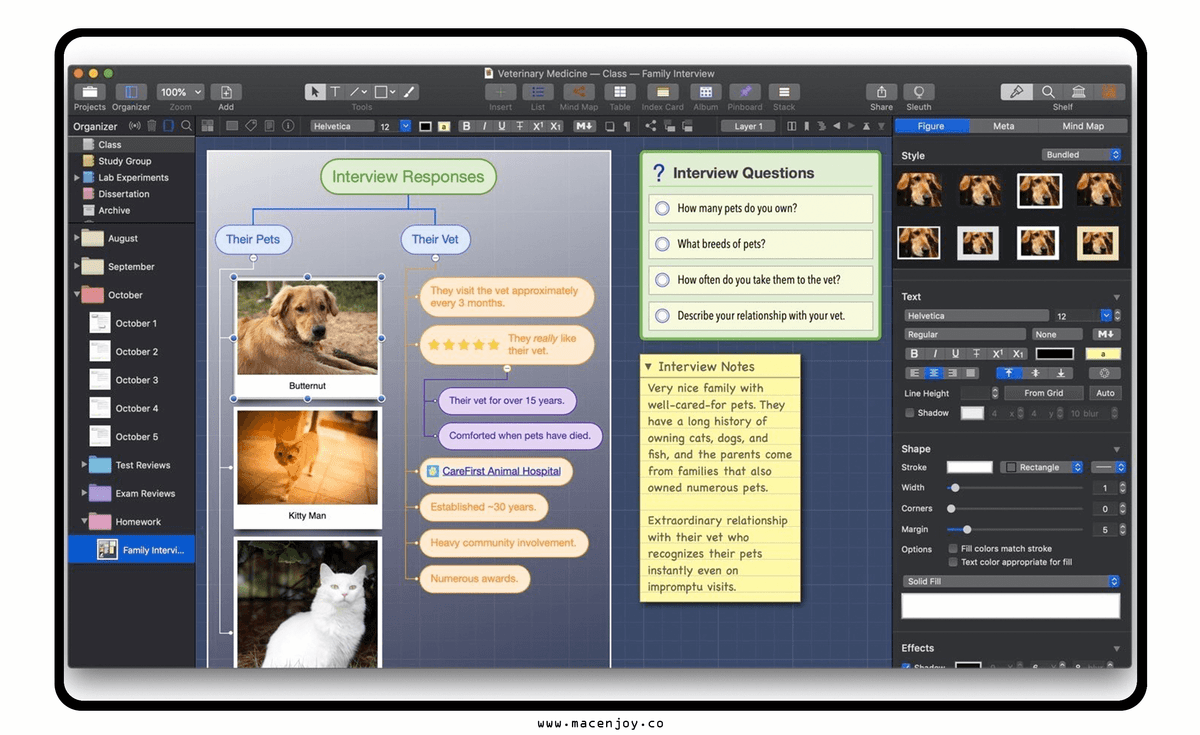This screenshot has height=735, width=1200.
Task: Check 'How often do you take them to the vet?'
Action: click(x=662, y=280)
